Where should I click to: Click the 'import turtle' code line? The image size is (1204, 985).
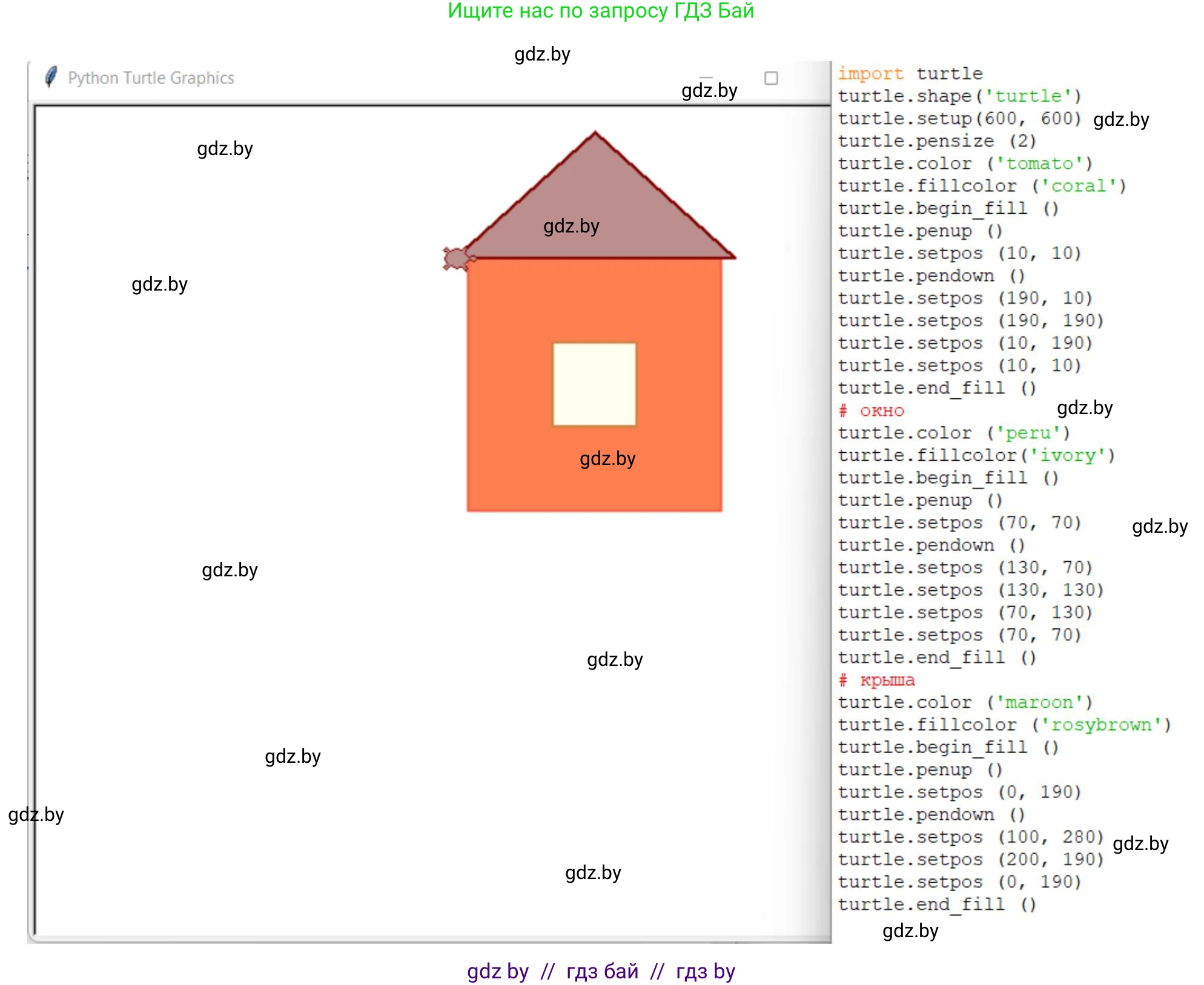click(910, 74)
